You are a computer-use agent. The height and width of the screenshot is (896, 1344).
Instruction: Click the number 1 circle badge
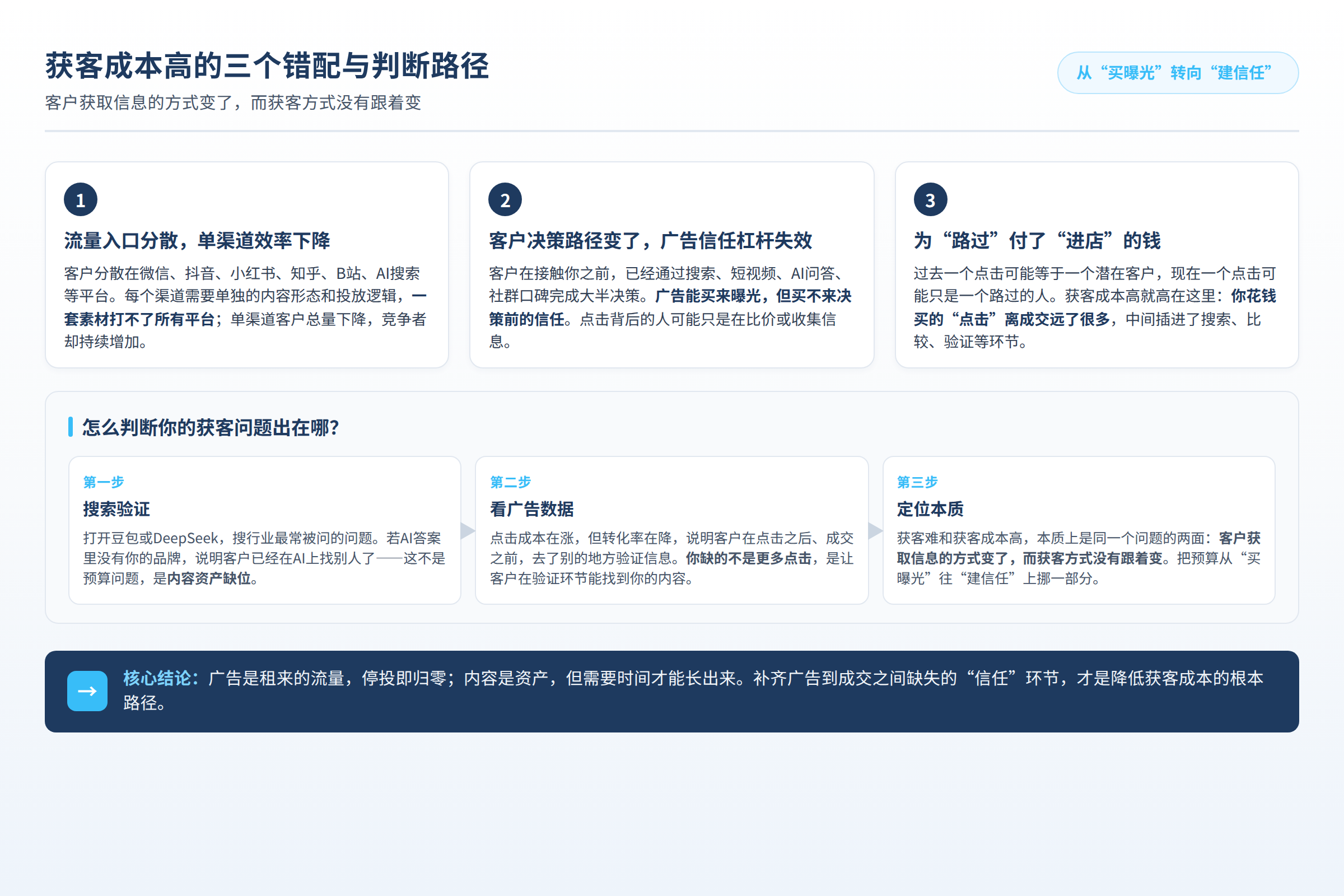coord(81,199)
